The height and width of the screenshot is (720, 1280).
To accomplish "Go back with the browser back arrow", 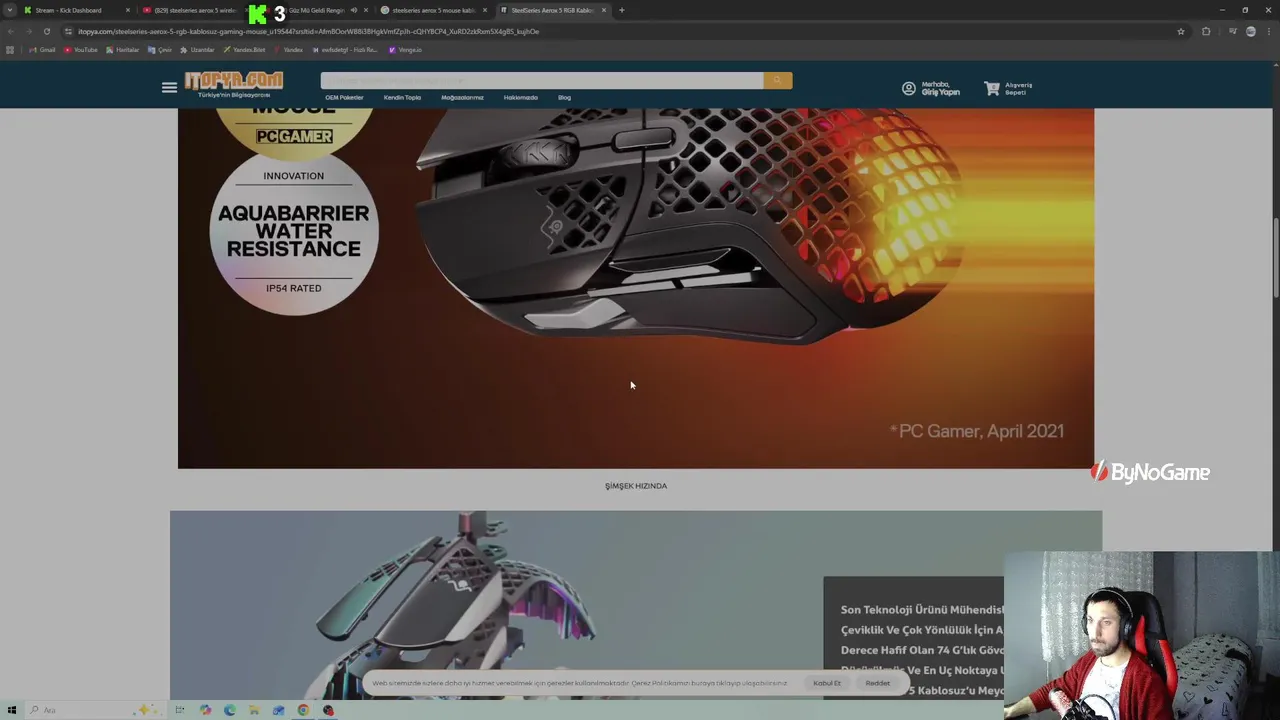I will 10,31.
